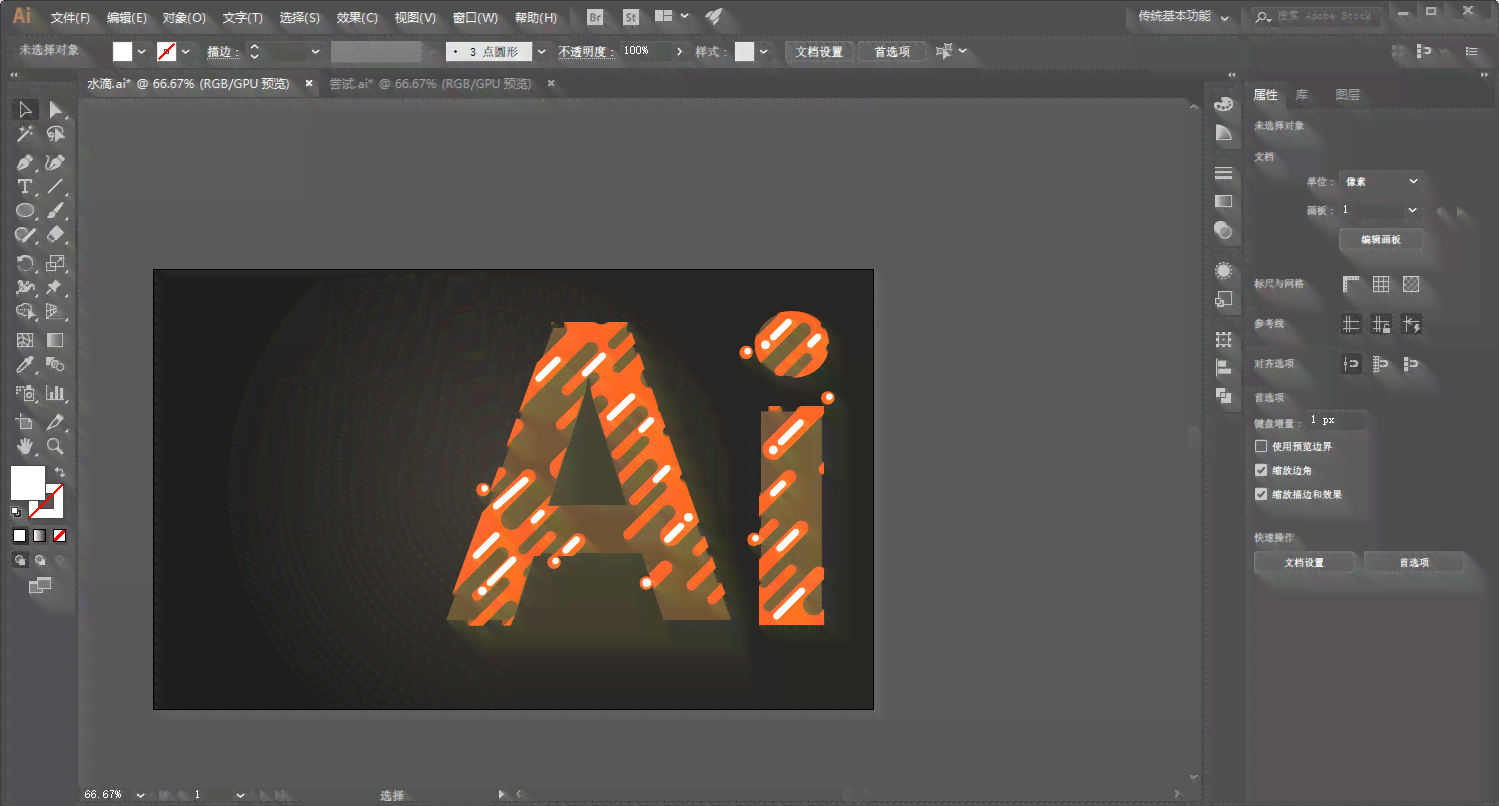Screen dimensions: 1499x806
Task: Open the Transparency panel icon
Action: 1223,230
